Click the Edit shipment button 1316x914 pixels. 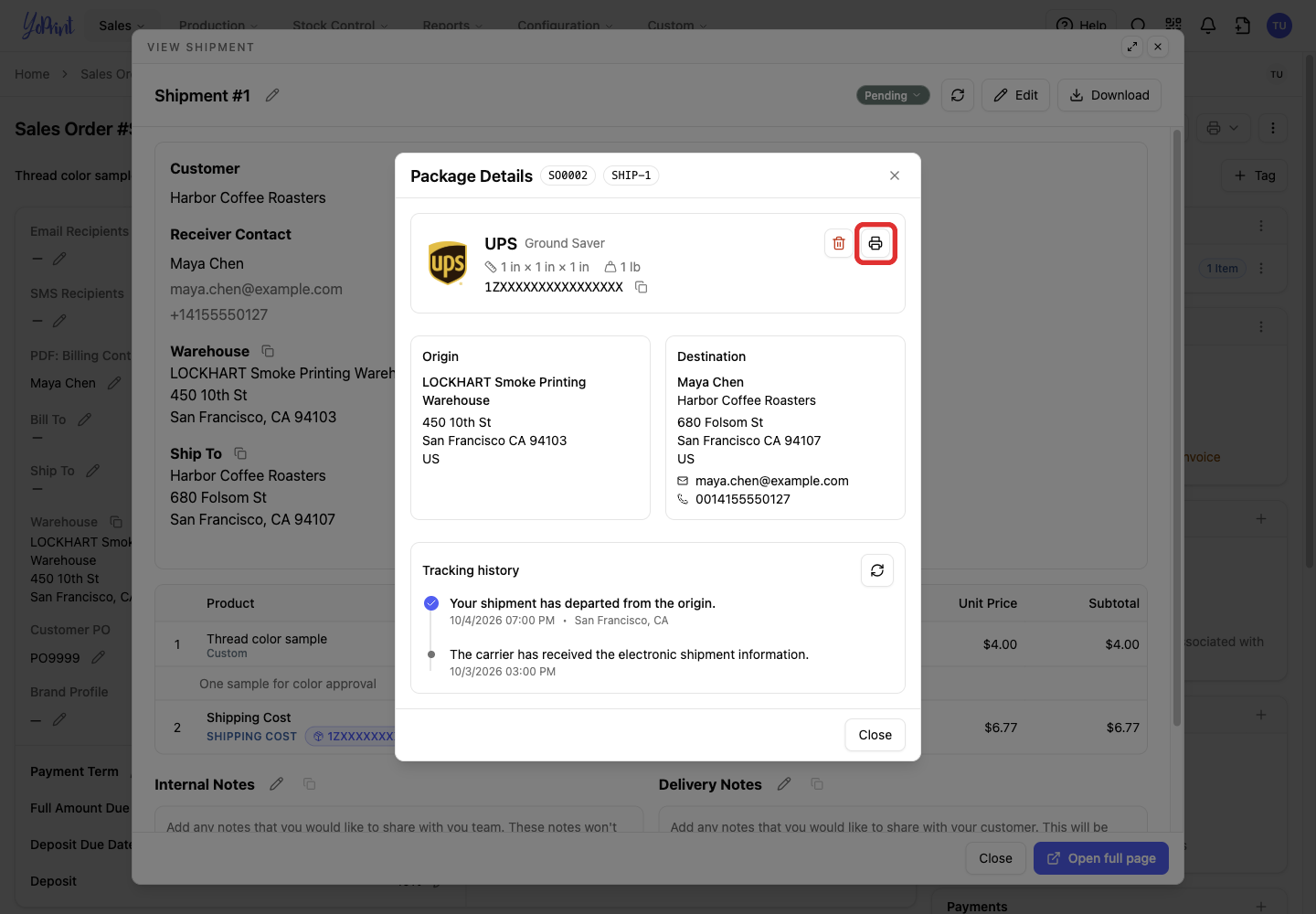[x=1016, y=95]
